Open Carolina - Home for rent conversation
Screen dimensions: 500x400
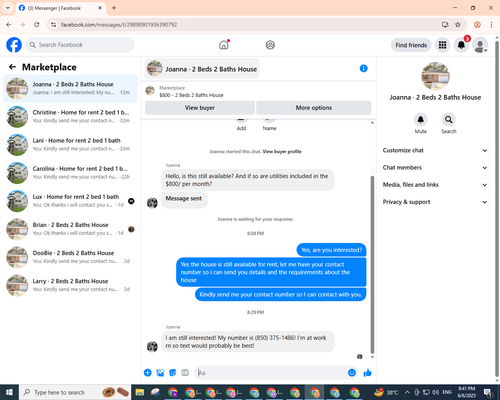(x=70, y=173)
